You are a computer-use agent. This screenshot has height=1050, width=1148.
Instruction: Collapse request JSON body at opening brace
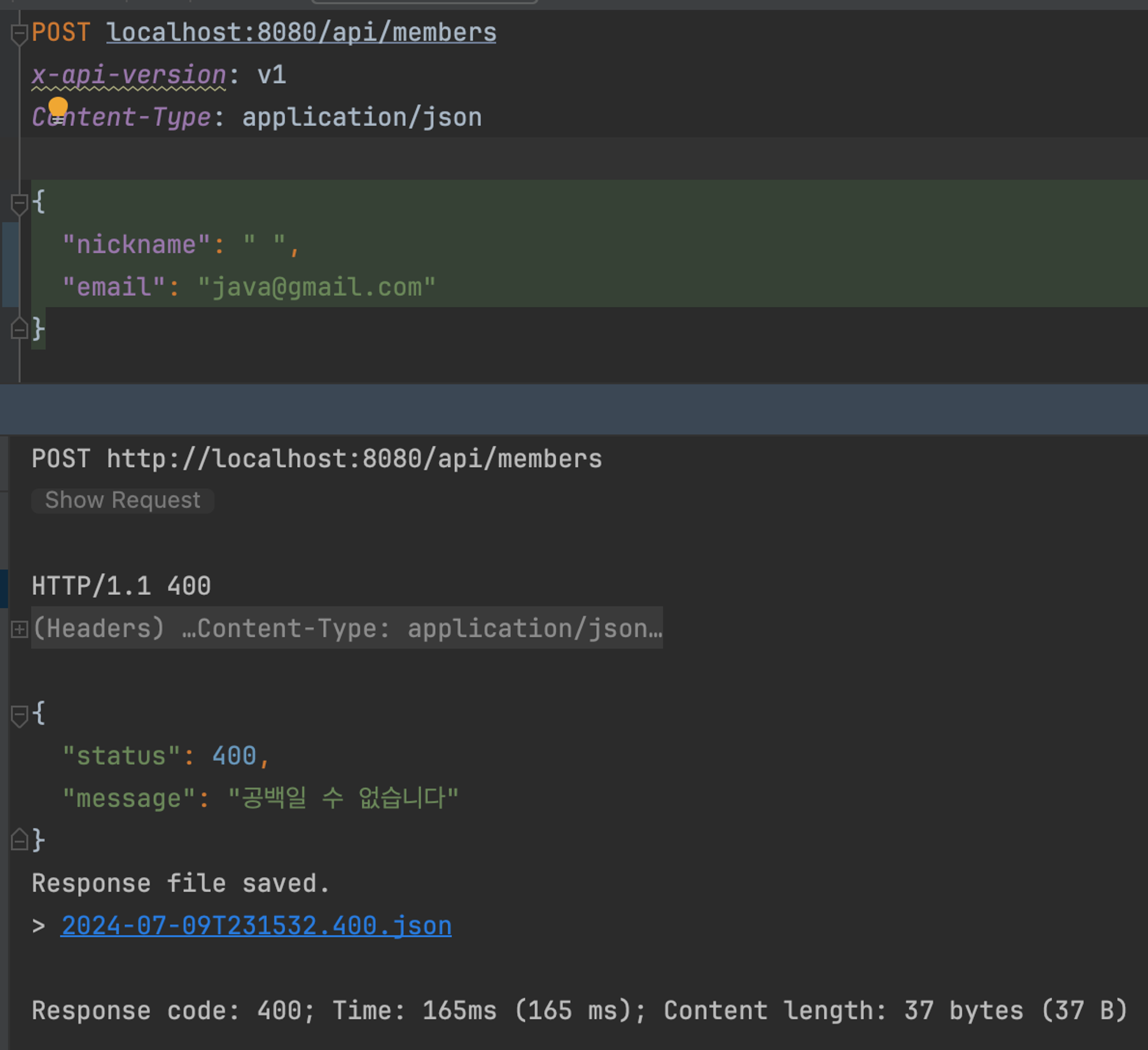(x=19, y=203)
